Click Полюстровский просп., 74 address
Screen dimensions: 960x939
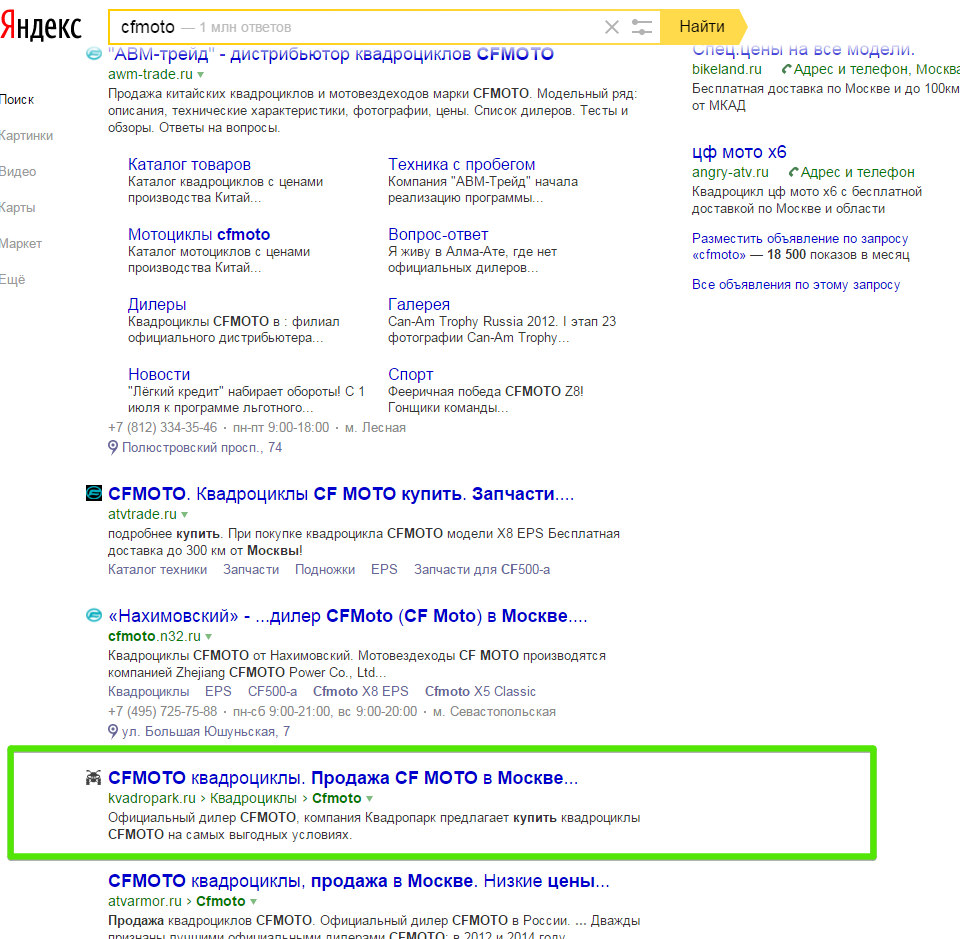coord(202,447)
